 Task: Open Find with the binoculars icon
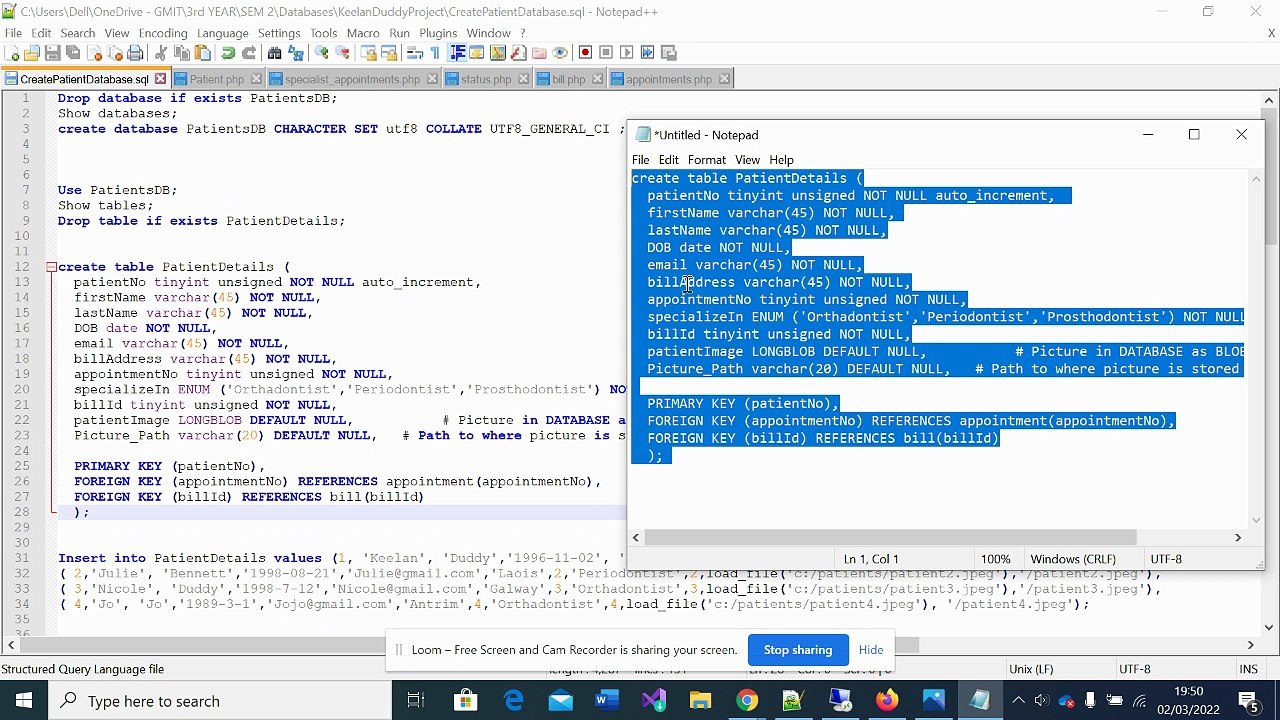(274, 53)
